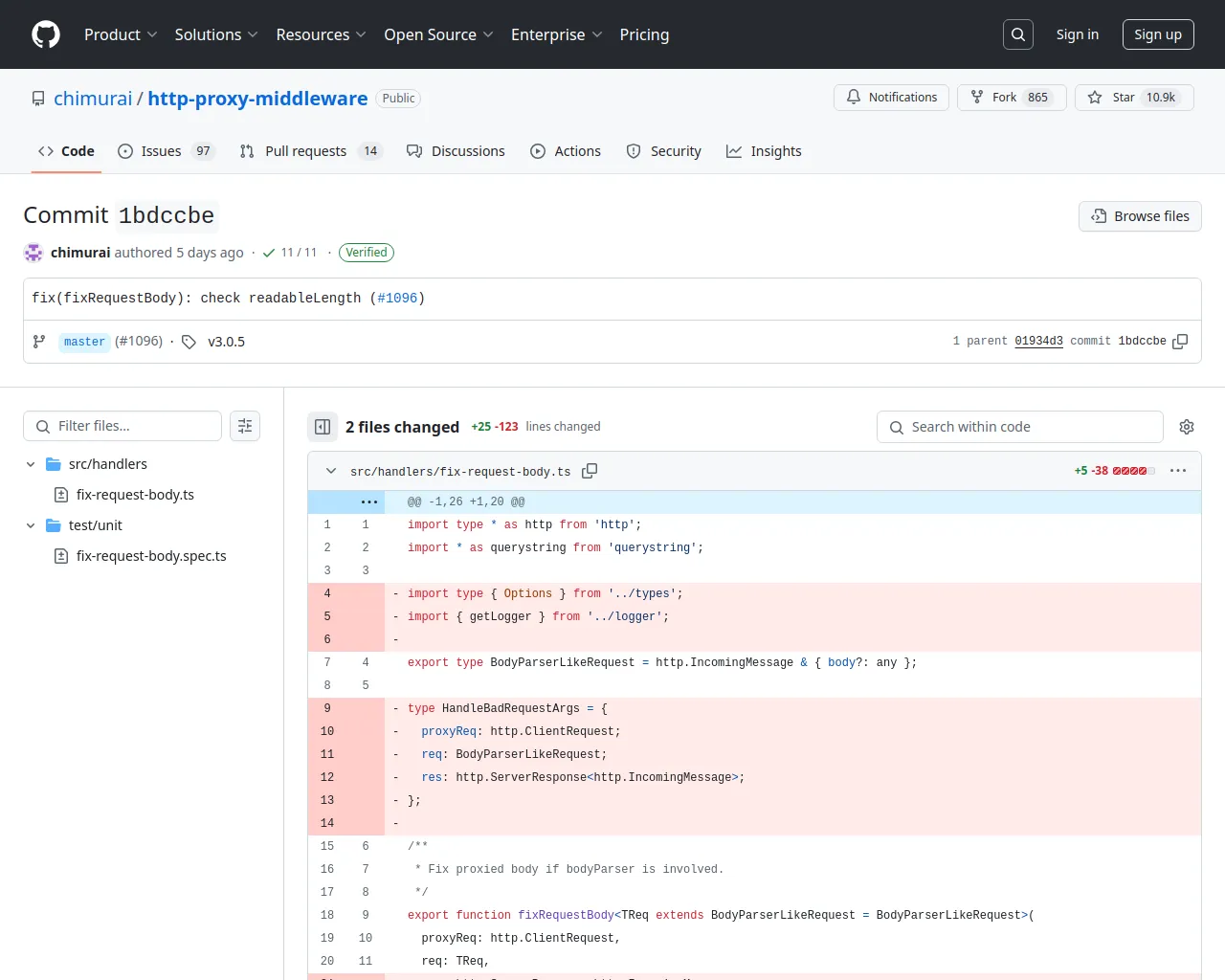
Task: Star the repository
Action: point(1134,98)
